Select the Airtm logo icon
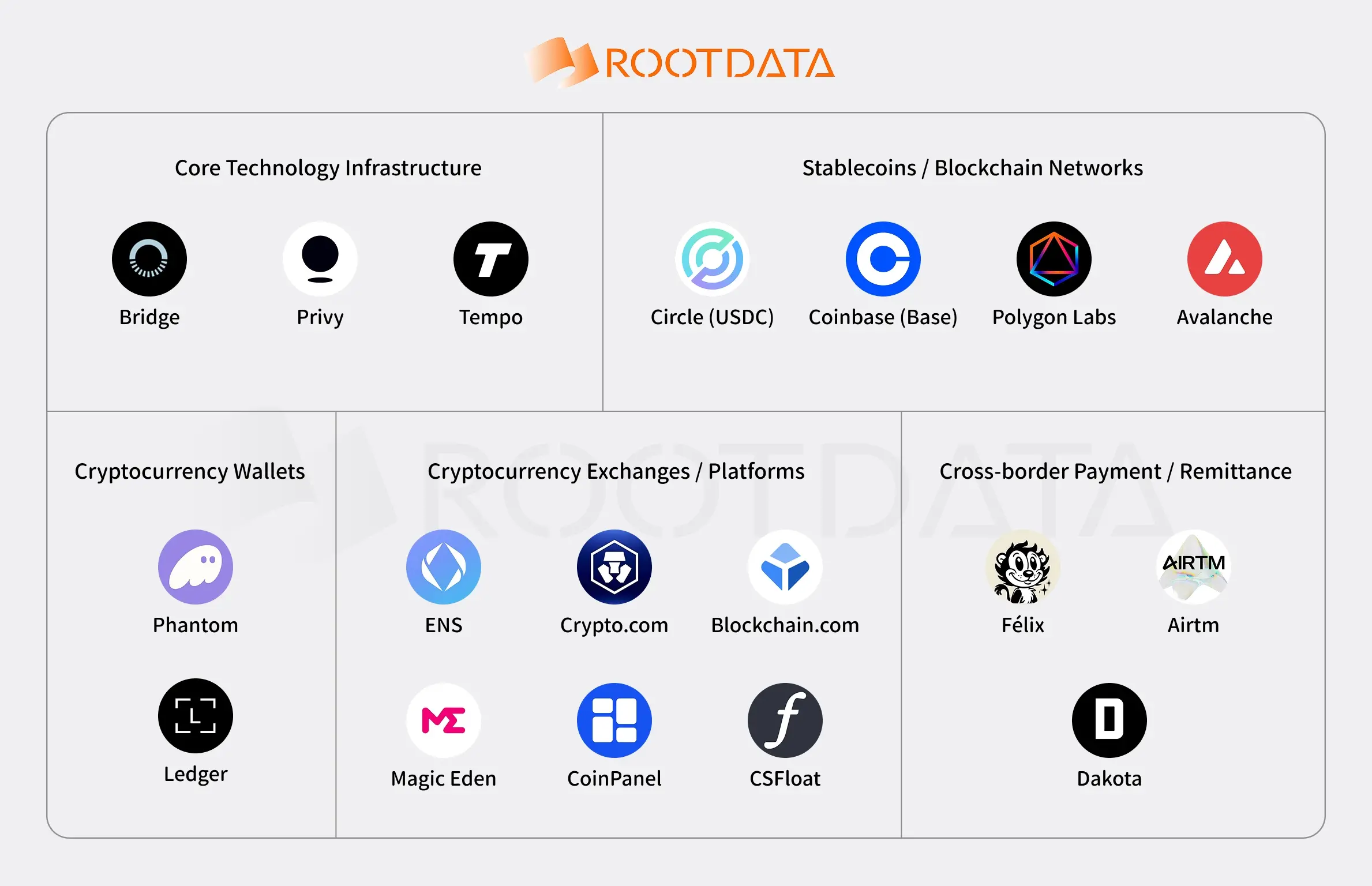Image resolution: width=1372 pixels, height=886 pixels. (x=1194, y=567)
